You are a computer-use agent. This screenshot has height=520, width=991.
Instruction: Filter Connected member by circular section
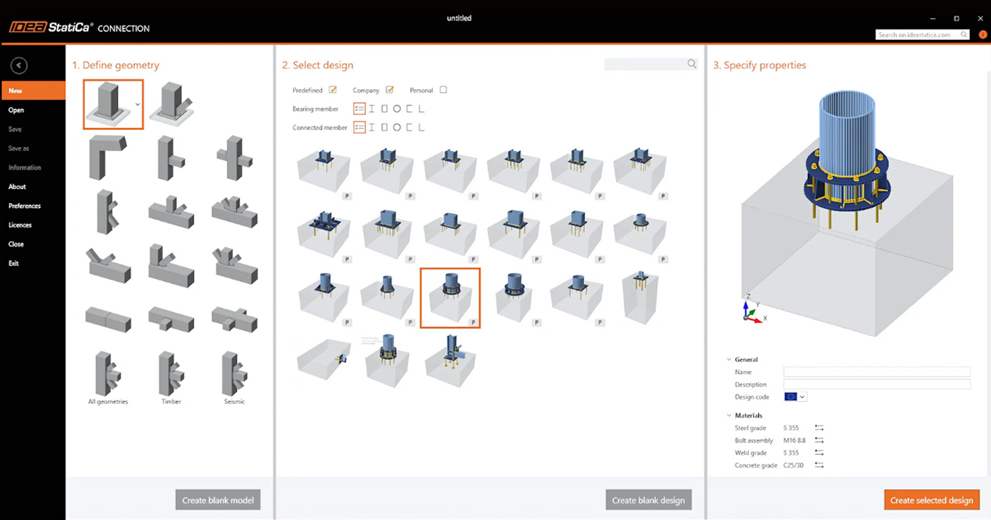click(397, 128)
